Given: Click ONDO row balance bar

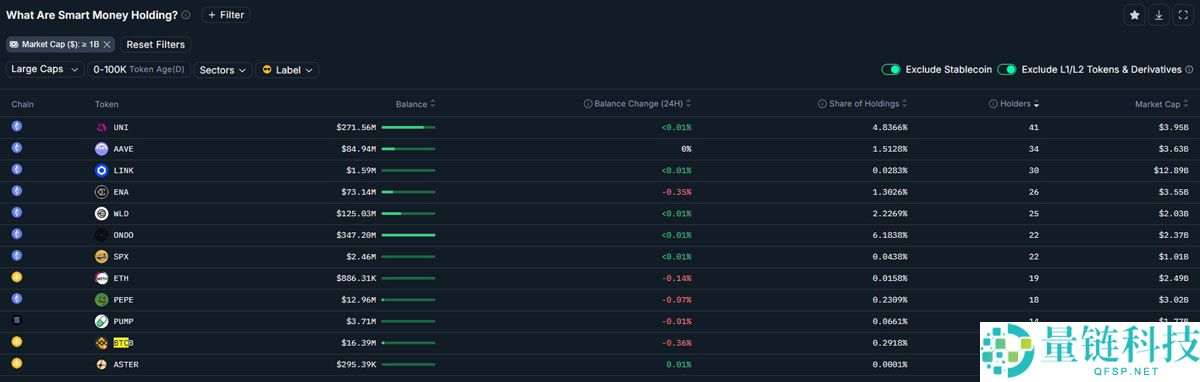Looking at the screenshot, I should click(x=408, y=235).
